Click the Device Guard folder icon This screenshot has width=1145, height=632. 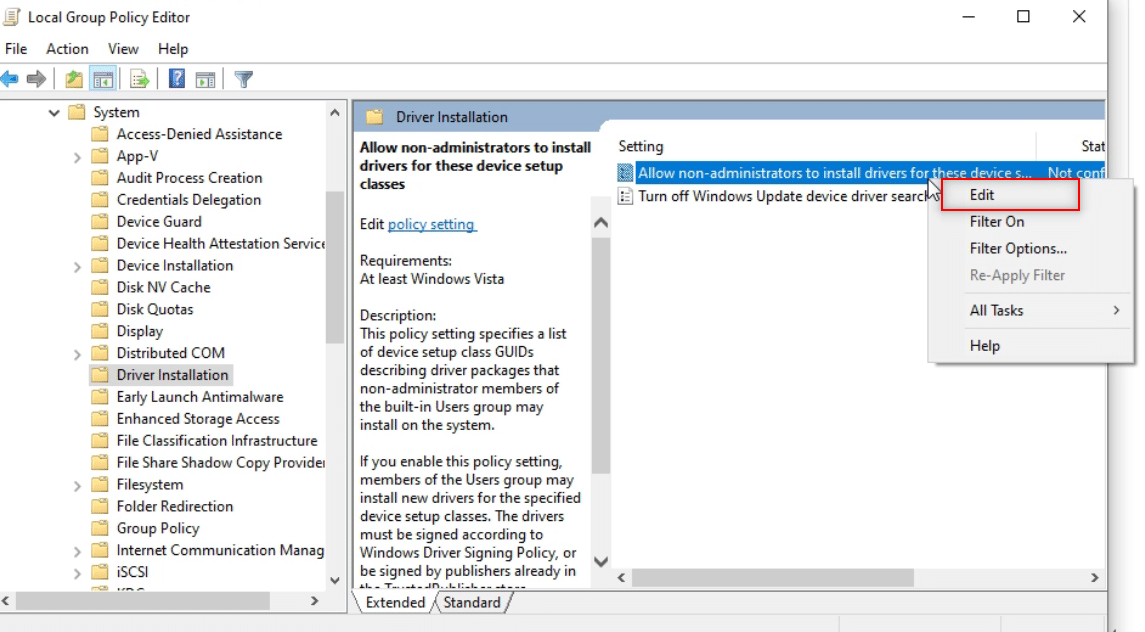99,221
